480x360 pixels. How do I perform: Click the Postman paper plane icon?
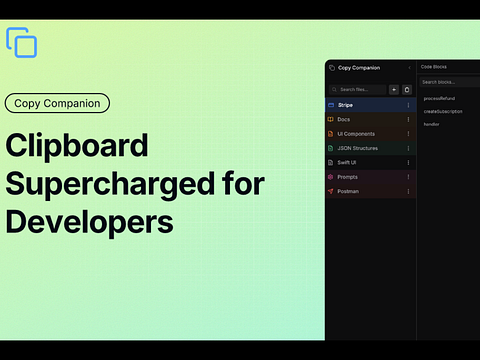[x=331, y=191]
